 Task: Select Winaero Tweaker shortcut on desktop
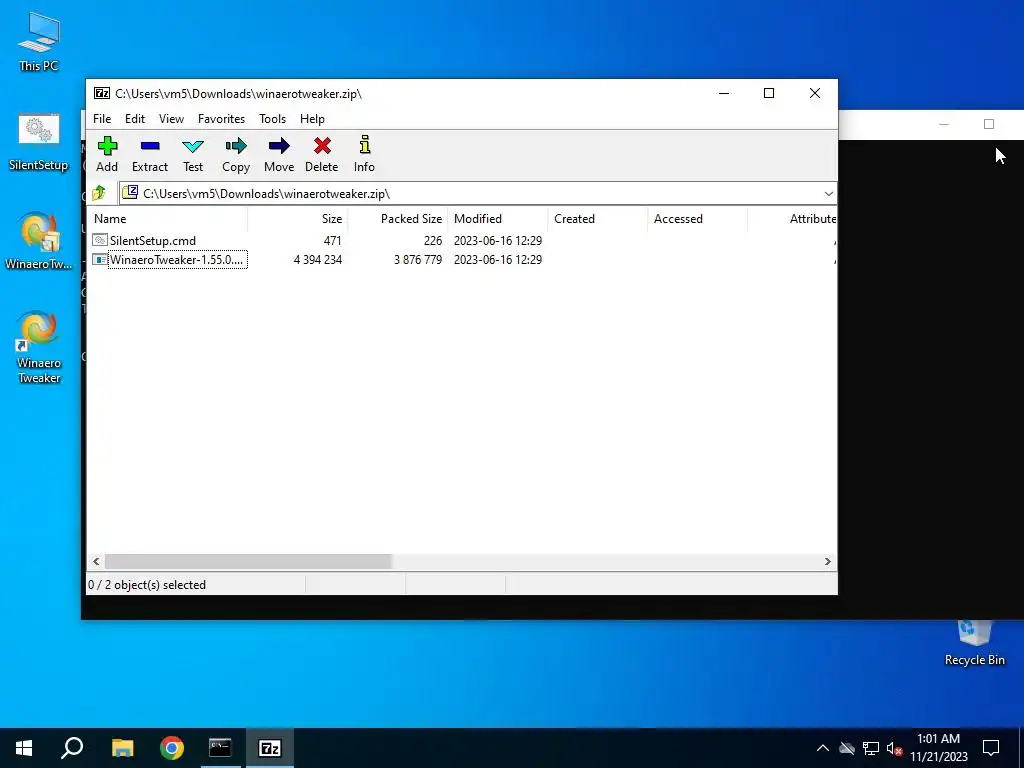pos(39,347)
